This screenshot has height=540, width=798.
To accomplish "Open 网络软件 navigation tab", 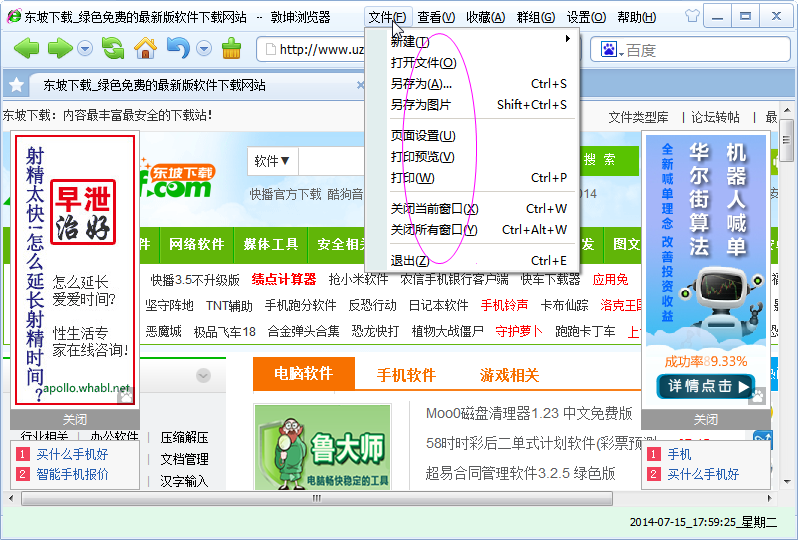I will pyautogui.click(x=196, y=244).
